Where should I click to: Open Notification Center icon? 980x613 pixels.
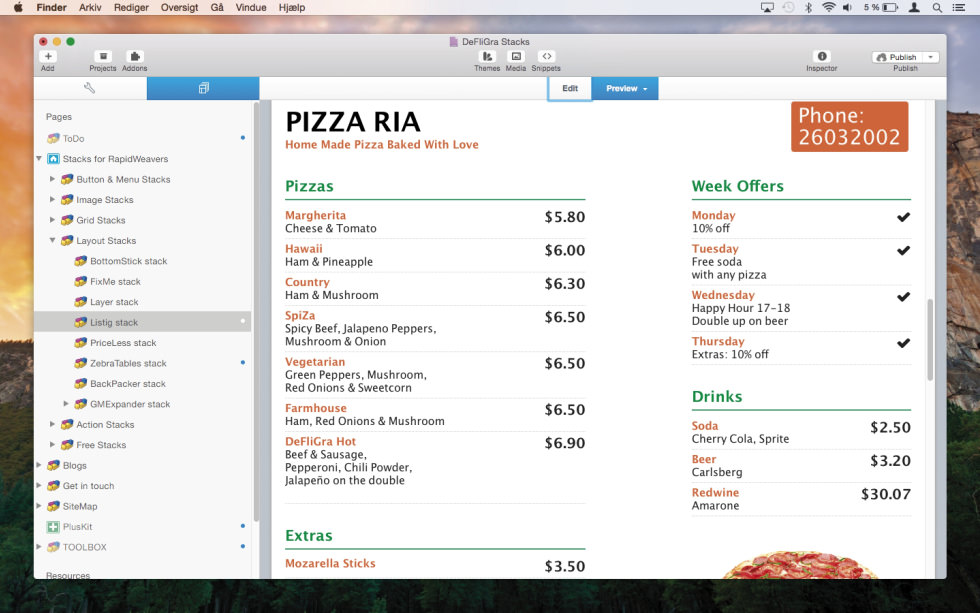pos(958,7)
